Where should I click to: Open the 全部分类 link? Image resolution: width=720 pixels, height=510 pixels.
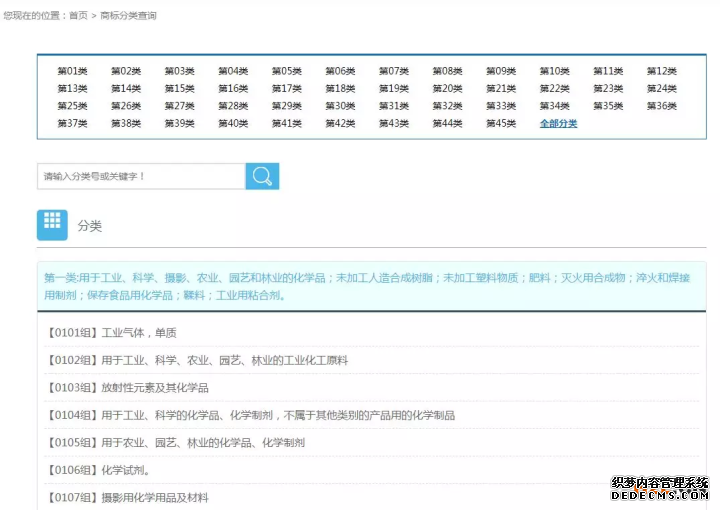click(558, 124)
